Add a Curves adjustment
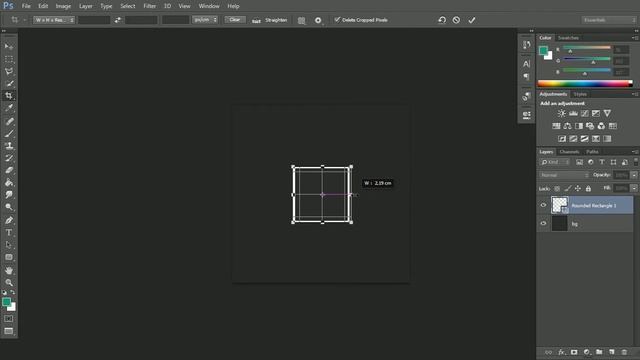 584,113
